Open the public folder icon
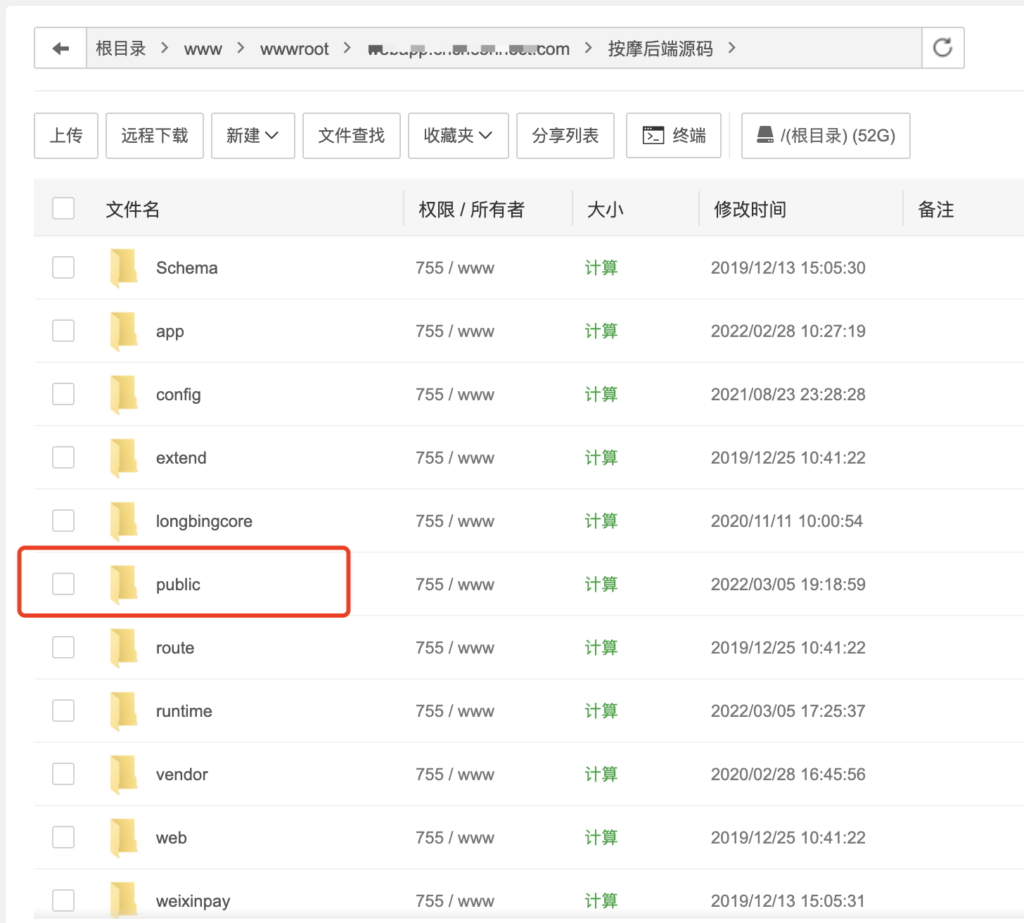The width and height of the screenshot is (1024, 923). point(124,585)
